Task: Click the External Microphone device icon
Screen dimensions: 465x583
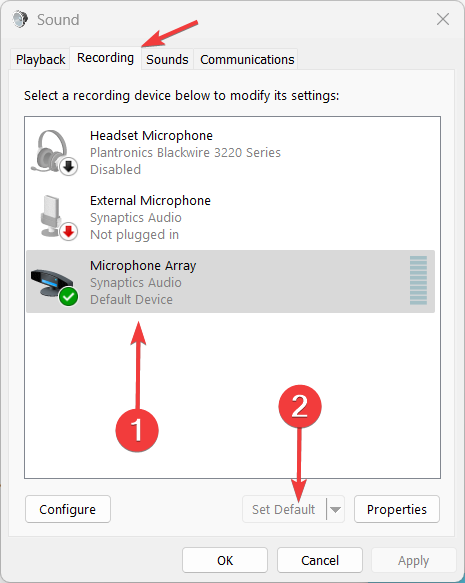Action: coord(58,217)
